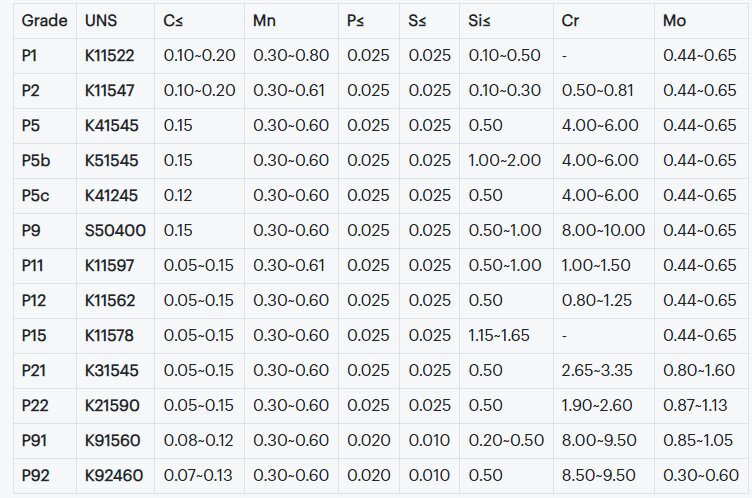
Task: Select the Si≤ column header
Action: tap(479, 21)
